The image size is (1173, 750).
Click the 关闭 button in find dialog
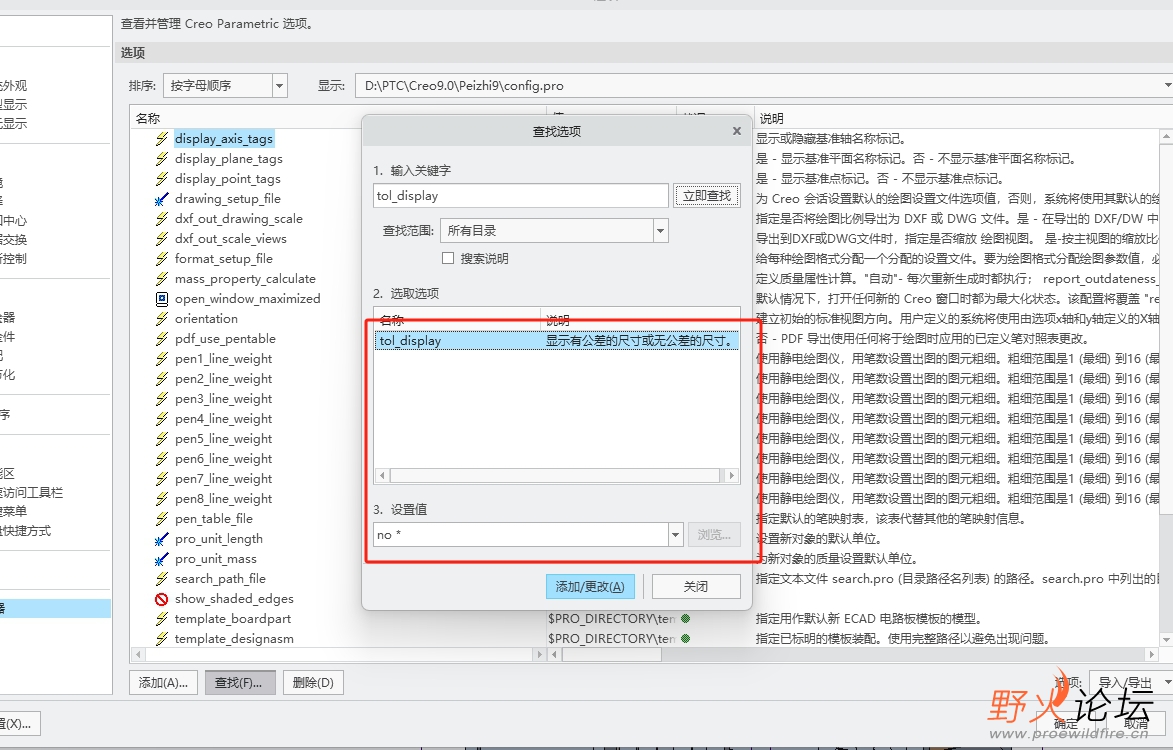[x=696, y=586]
